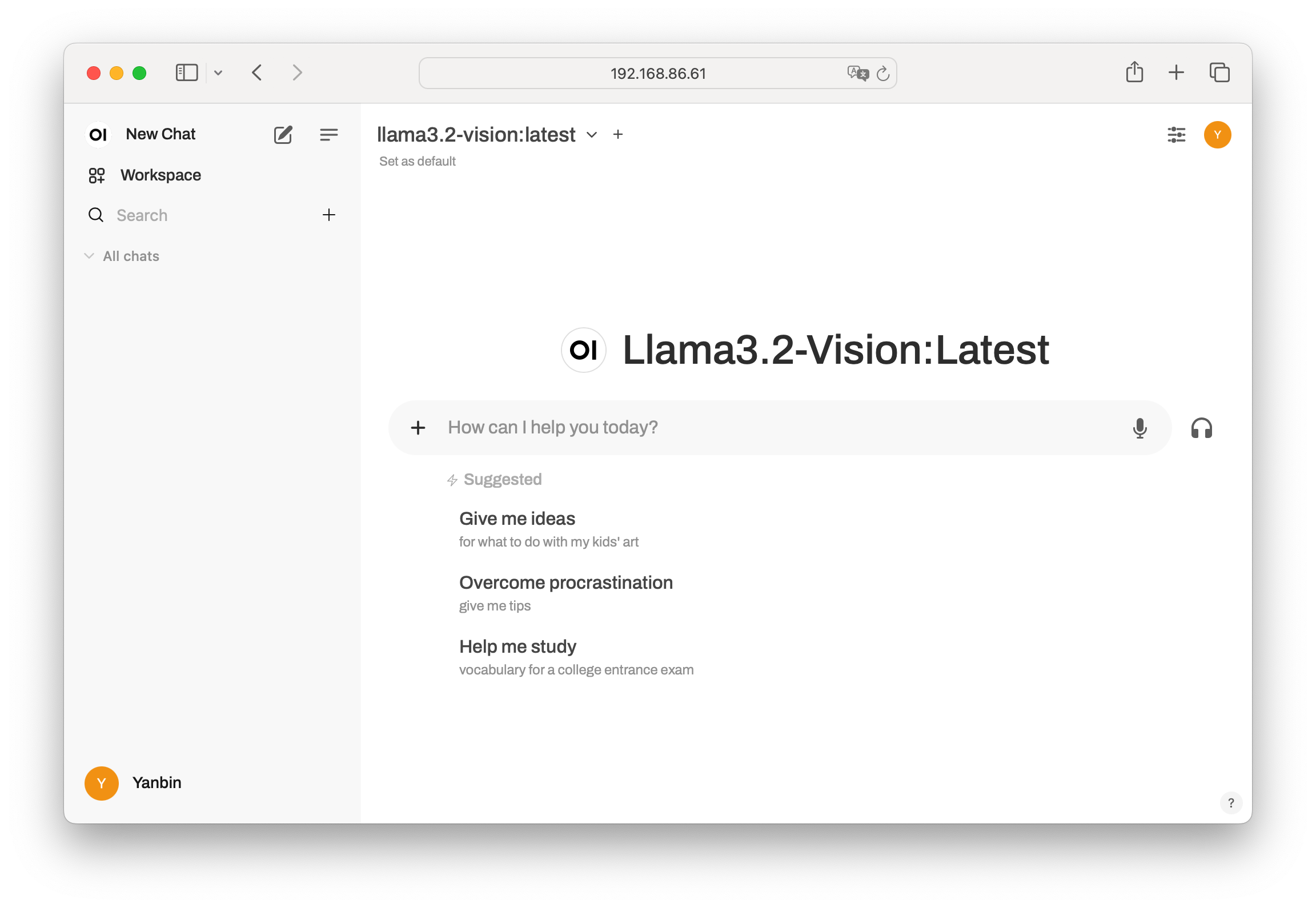1316x908 pixels.
Task: Open the llama3.2-vision:latest model dropdown
Action: [592, 135]
